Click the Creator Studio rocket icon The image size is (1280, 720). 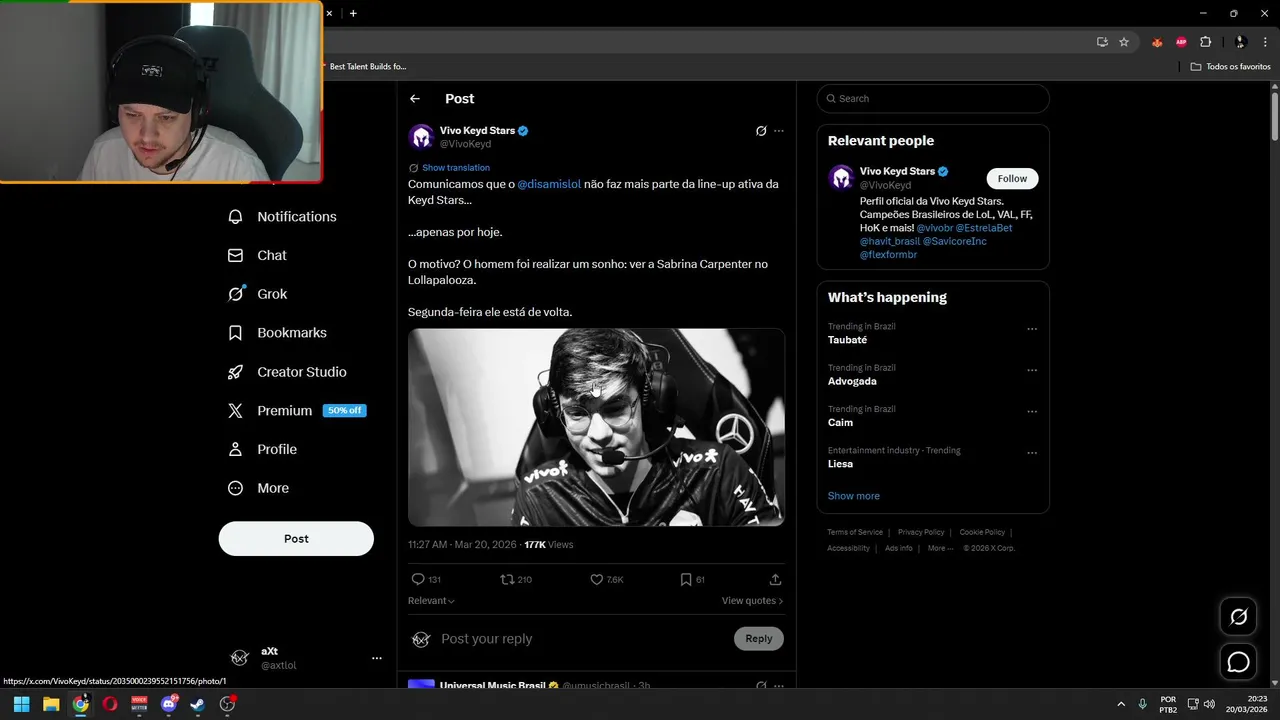coord(236,372)
